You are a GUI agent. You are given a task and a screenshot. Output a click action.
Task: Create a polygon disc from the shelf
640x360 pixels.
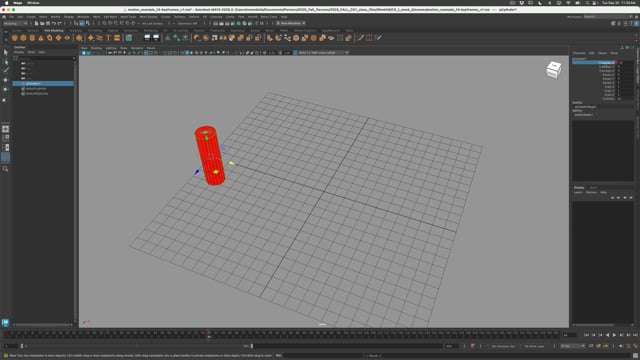tap(67, 38)
